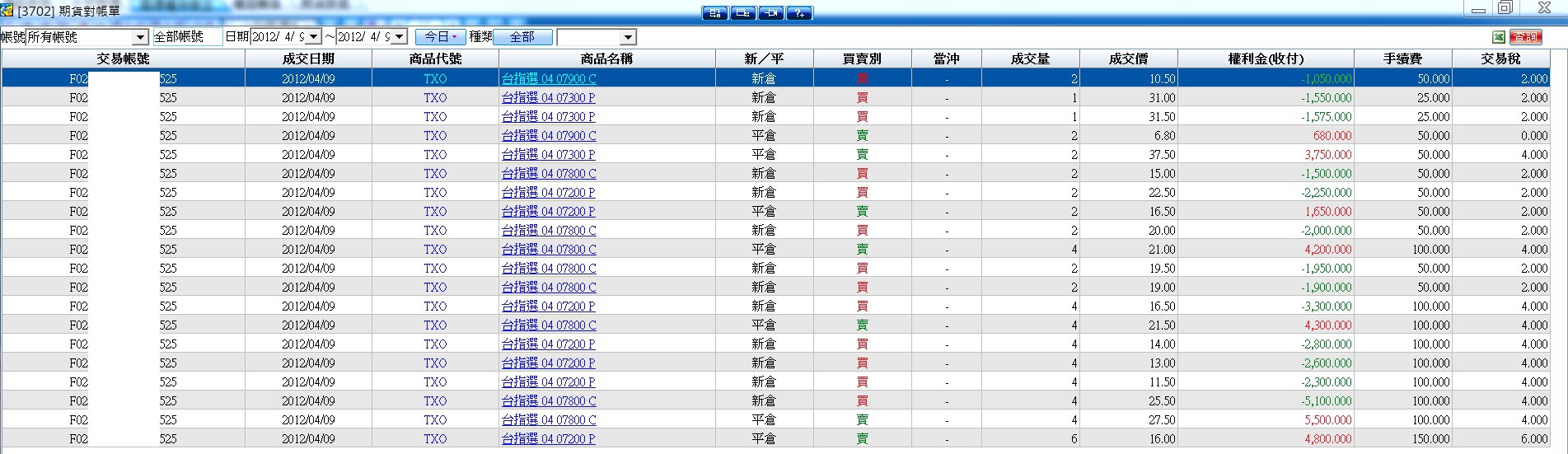Open 台指選 04 07200 P link at price 14.00
The height and width of the screenshot is (454, 1568).
point(549,344)
